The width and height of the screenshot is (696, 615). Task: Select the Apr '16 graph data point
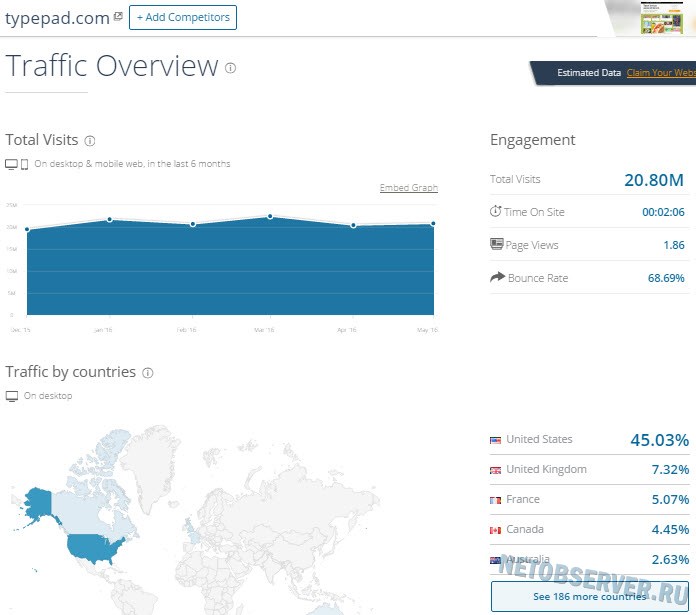coord(353,225)
